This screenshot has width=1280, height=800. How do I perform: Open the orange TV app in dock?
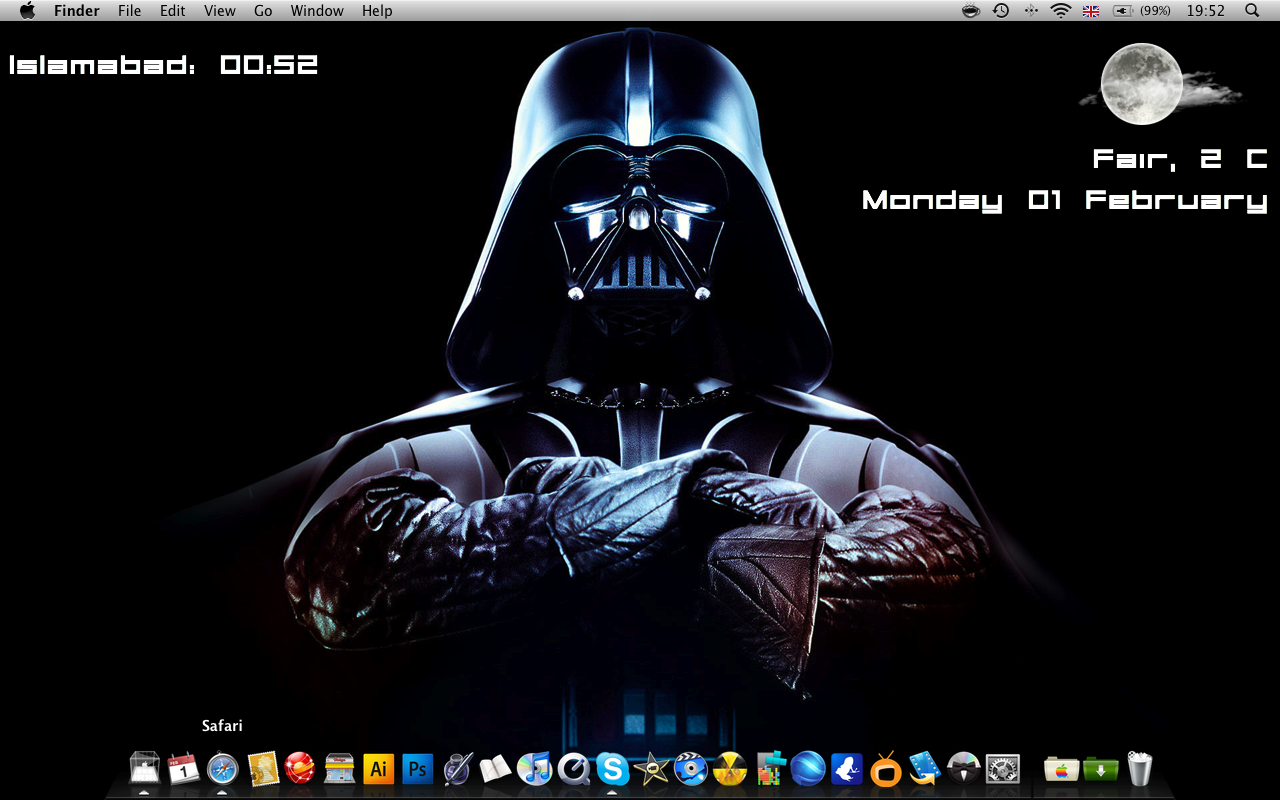[886, 768]
